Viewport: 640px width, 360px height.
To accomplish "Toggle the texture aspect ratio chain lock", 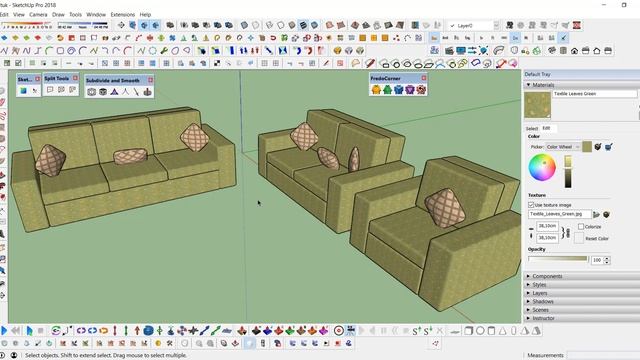I will pyautogui.click(x=565, y=232).
